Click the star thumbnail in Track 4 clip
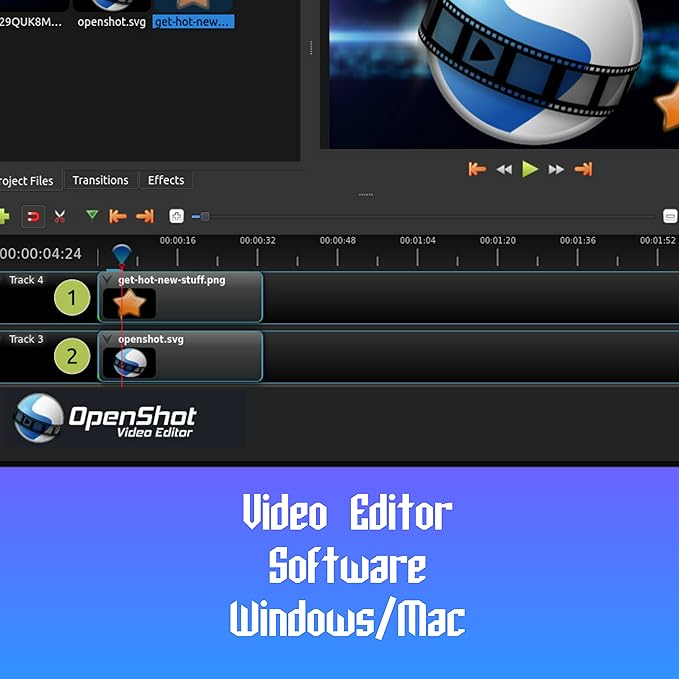The width and height of the screenshot is (679, 679). pos(129,304)
